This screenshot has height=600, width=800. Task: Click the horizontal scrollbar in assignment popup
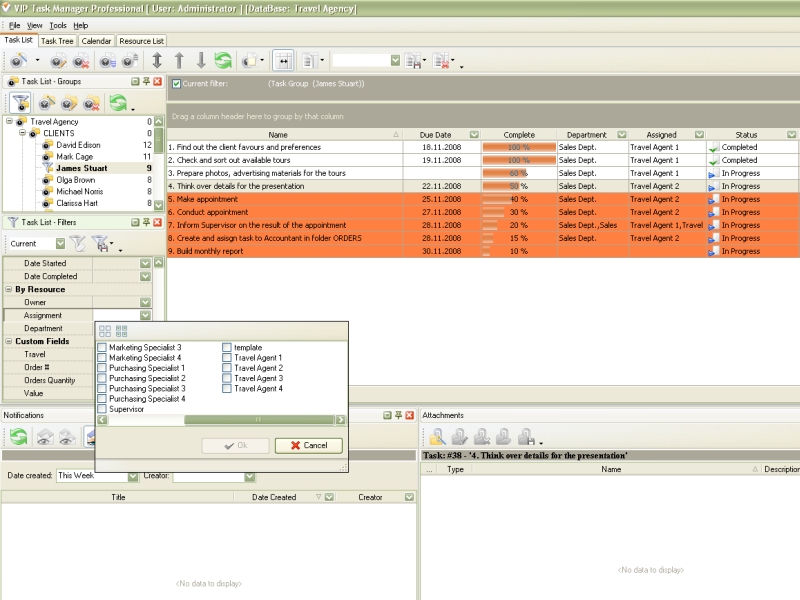click(221, 420)
